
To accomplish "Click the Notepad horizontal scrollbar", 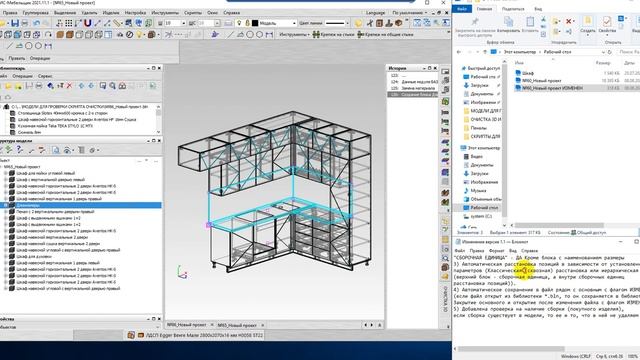I will point(511,349).
